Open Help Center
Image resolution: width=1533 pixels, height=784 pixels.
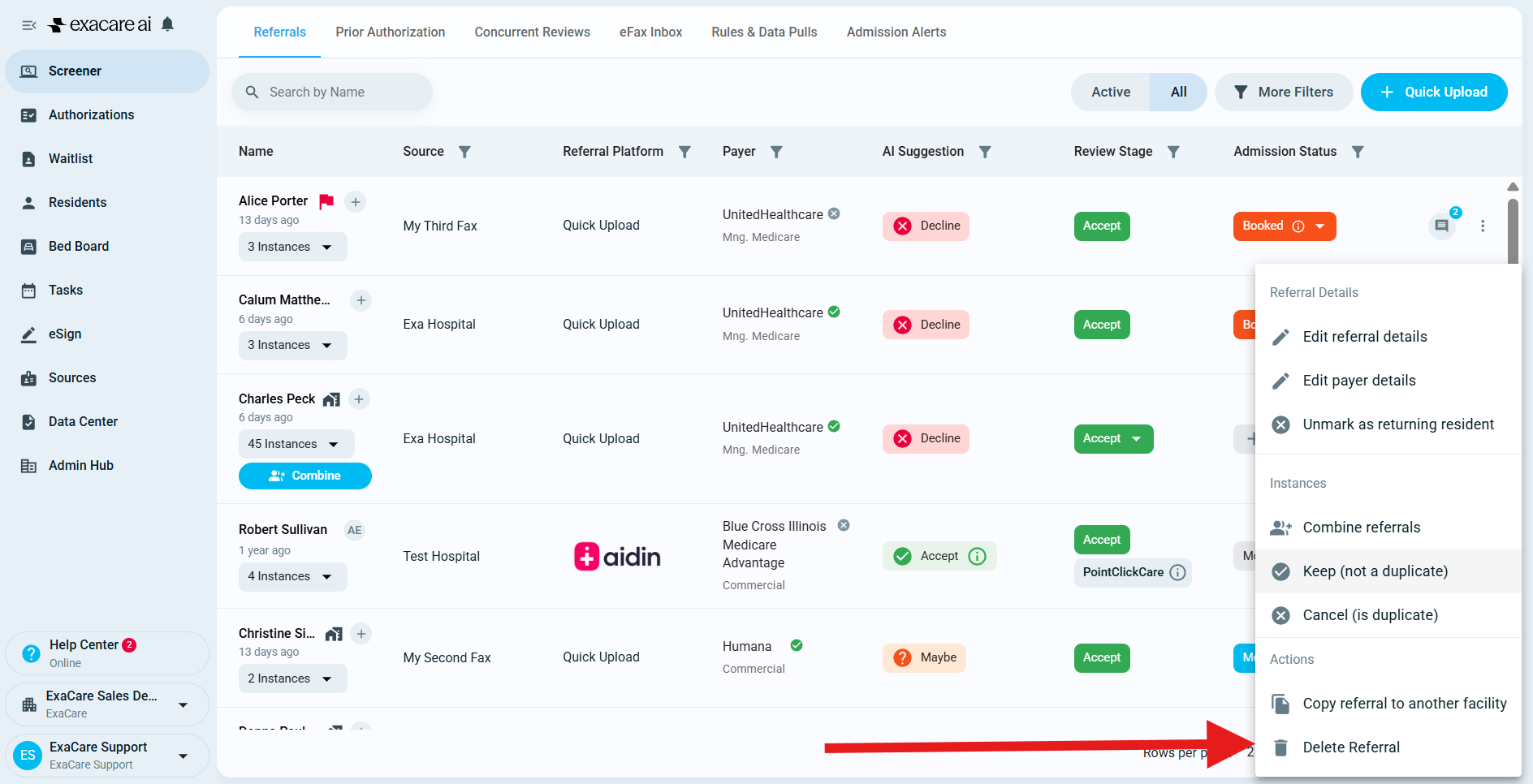coord(107,653)
